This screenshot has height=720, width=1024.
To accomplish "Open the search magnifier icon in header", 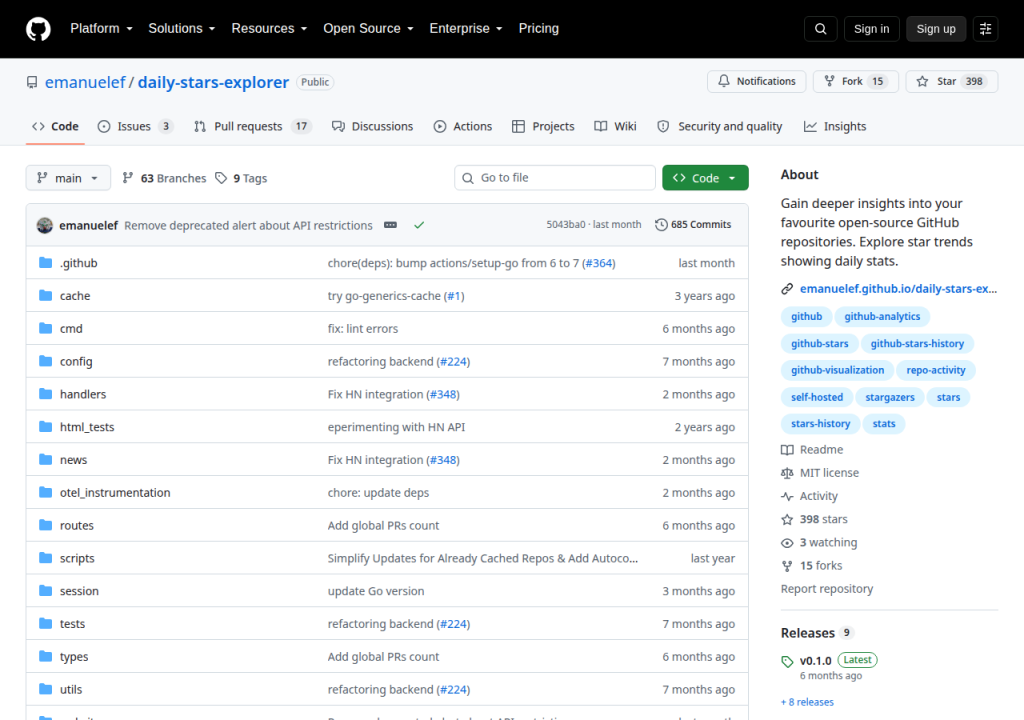I will point(820,29).
